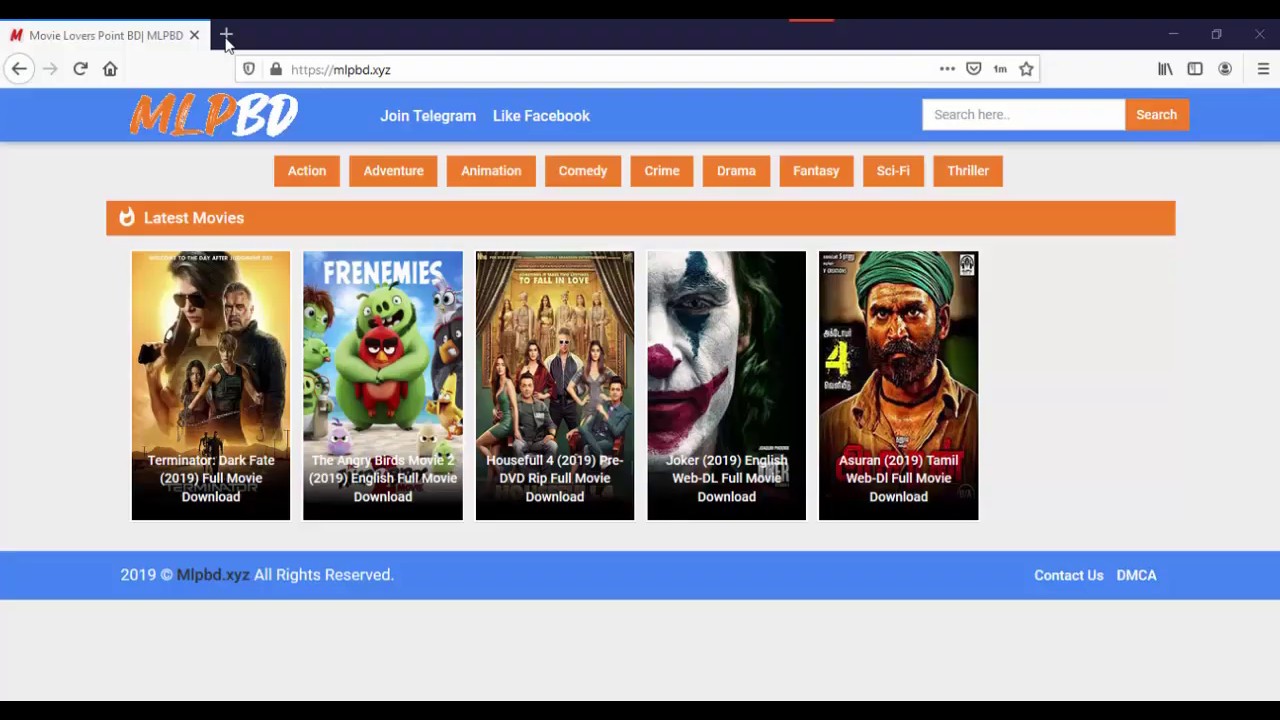Focus the Search here input
The width and height of the screenshot is (1280, 720).
[x=1023, y=114]
